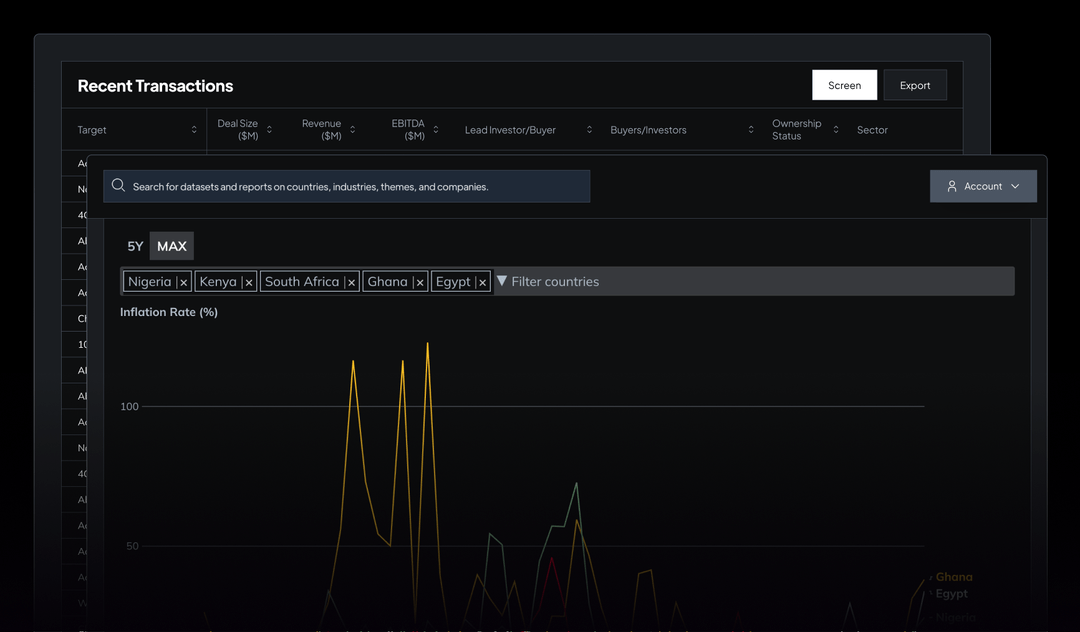Select the MAX time range tab

(171, 245)
